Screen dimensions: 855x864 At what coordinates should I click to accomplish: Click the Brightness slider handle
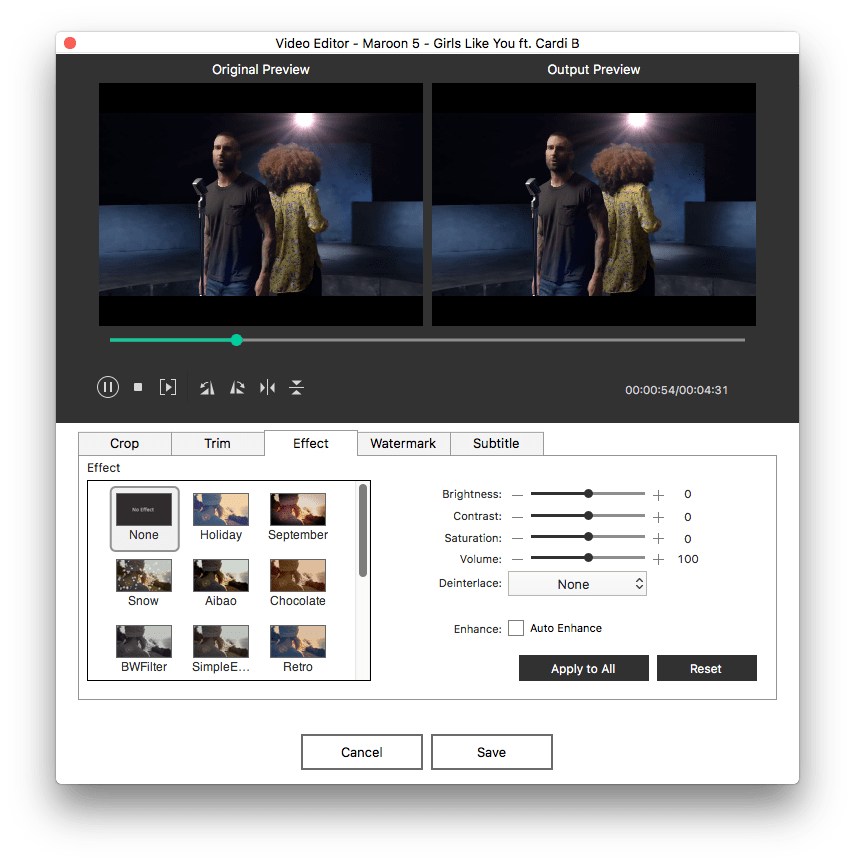point(588,494)
